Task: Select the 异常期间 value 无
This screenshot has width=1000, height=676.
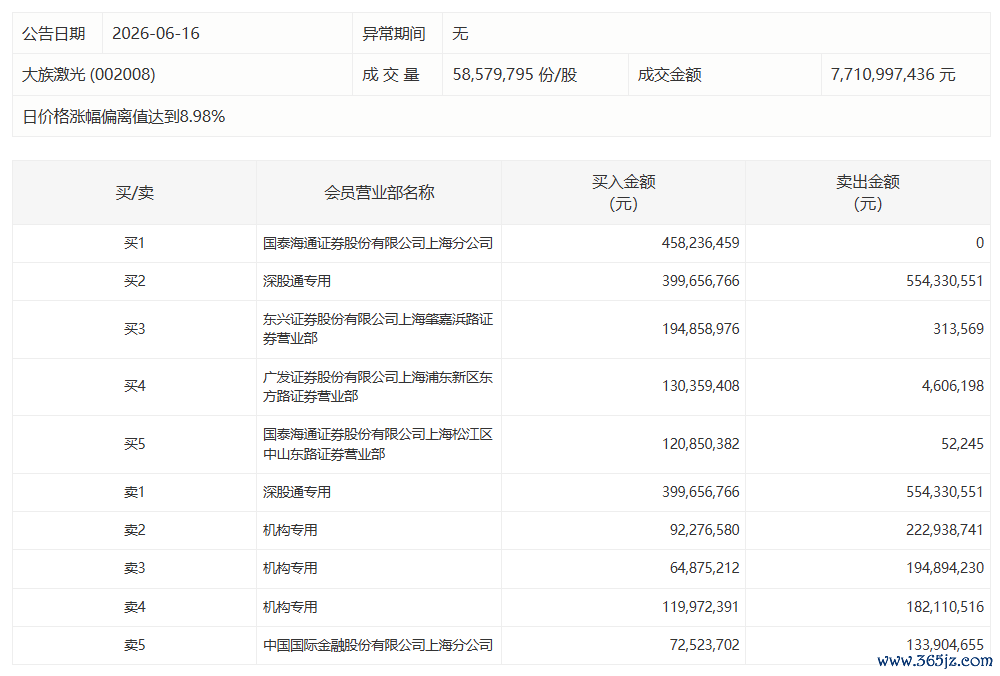Action: click(x=460, y=33)
